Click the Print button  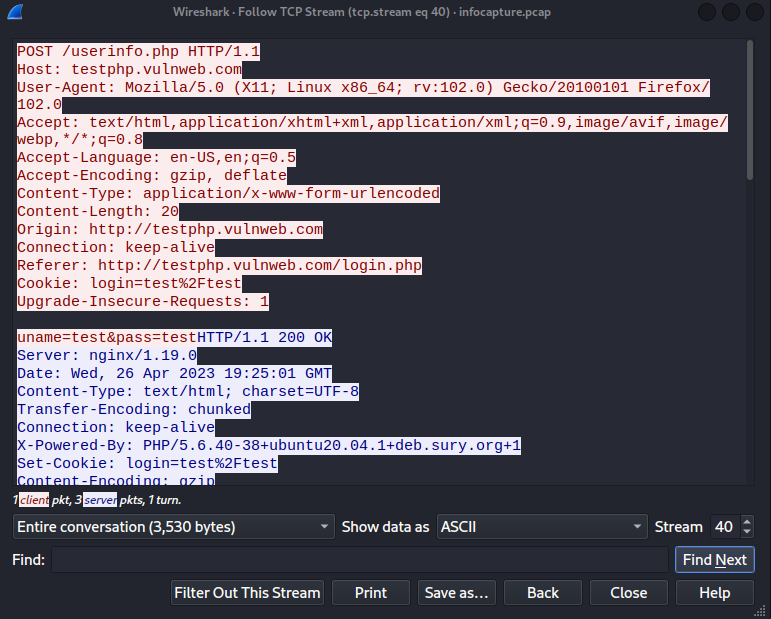point(371,592)
